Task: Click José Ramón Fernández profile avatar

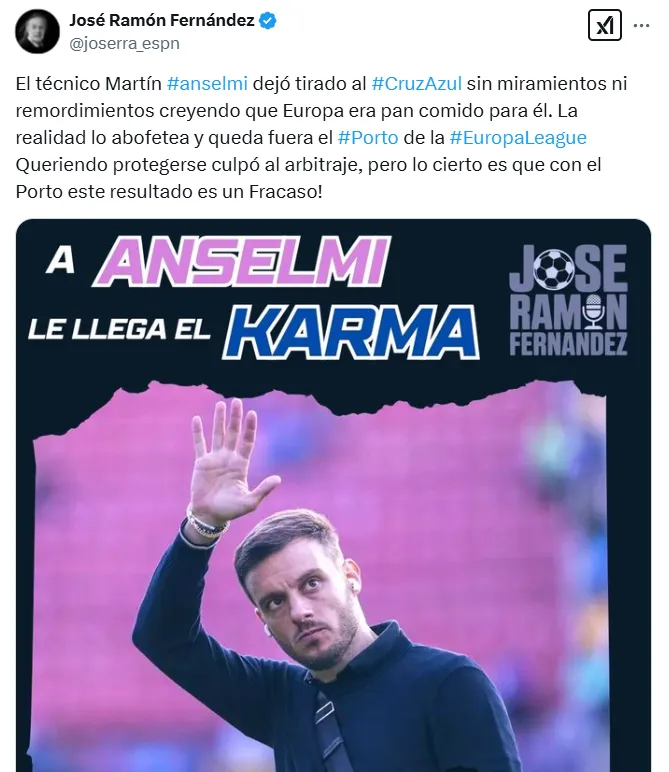Action: coord(37,31)
